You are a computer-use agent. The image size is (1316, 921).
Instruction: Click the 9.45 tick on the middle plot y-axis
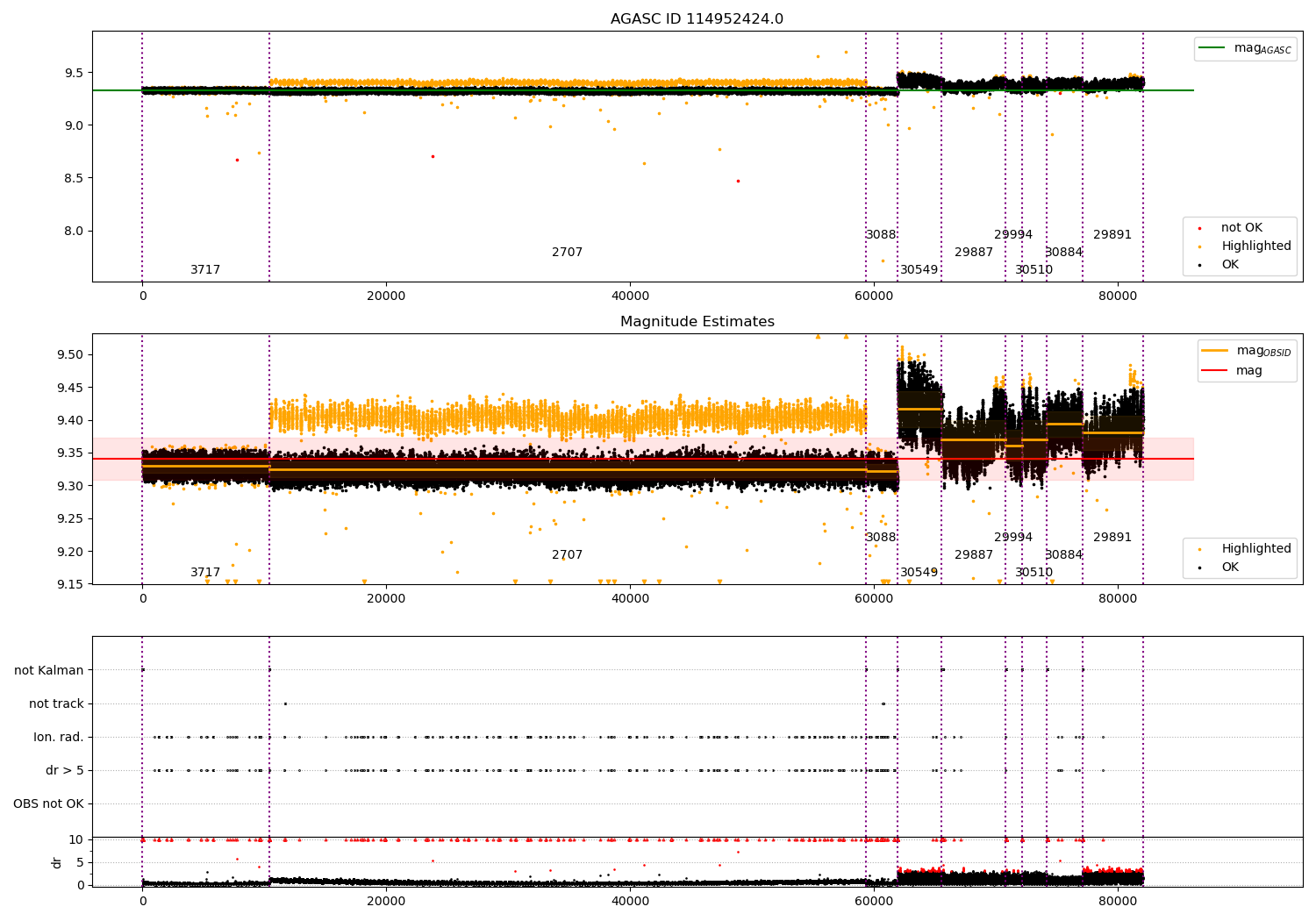point(70,388)
